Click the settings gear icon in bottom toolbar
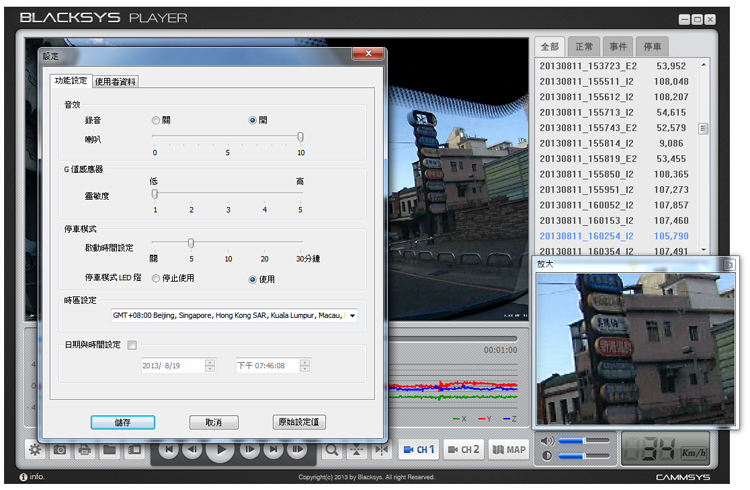 [35, 450]
